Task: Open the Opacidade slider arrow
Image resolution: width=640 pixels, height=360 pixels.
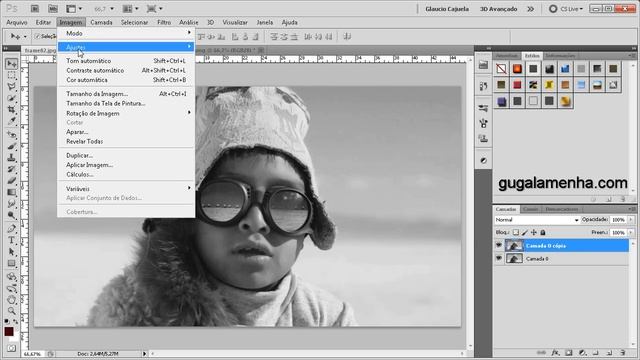Action: tap(631, 220)
